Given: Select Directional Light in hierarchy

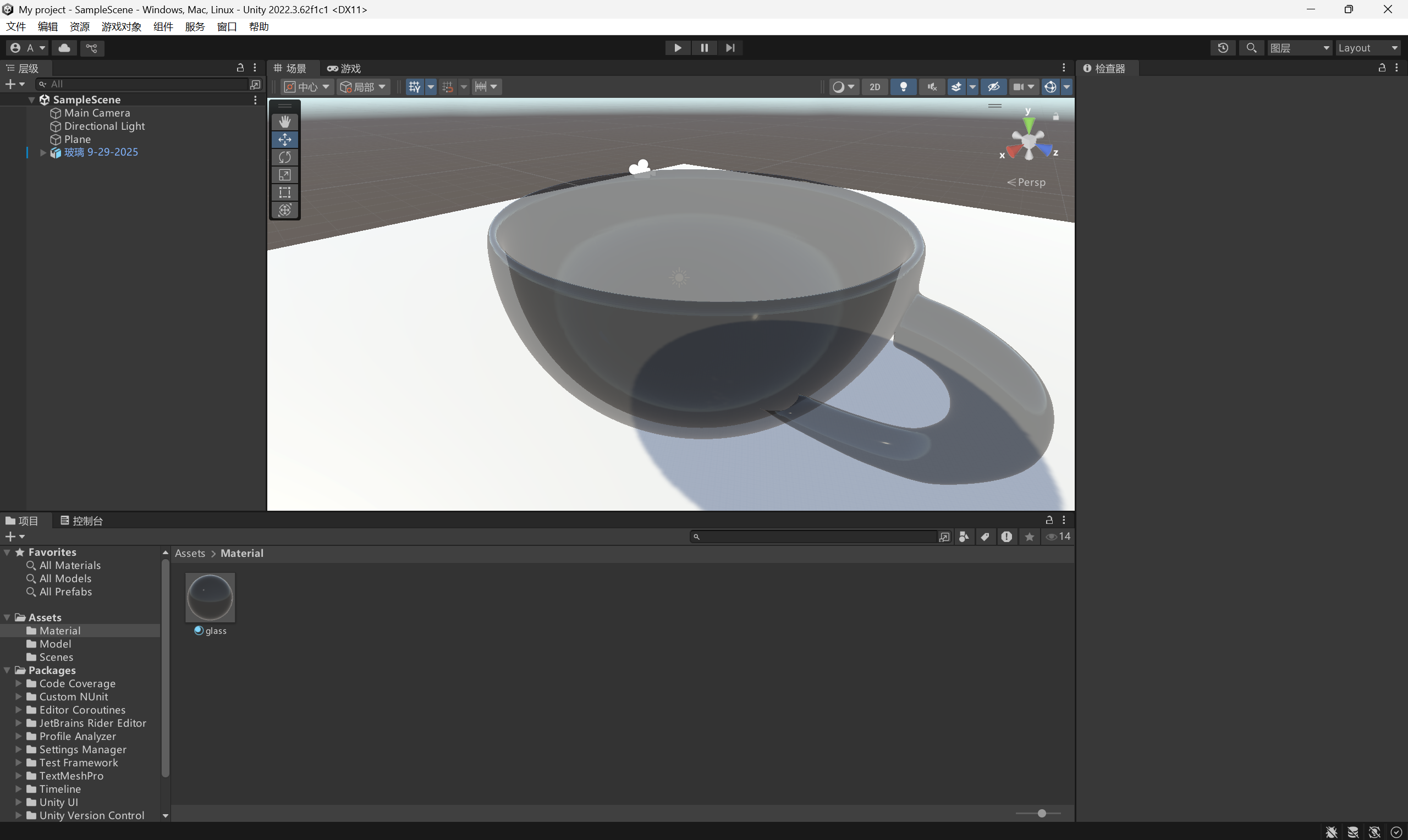Looking at the screenshot, I should (104, 126).
